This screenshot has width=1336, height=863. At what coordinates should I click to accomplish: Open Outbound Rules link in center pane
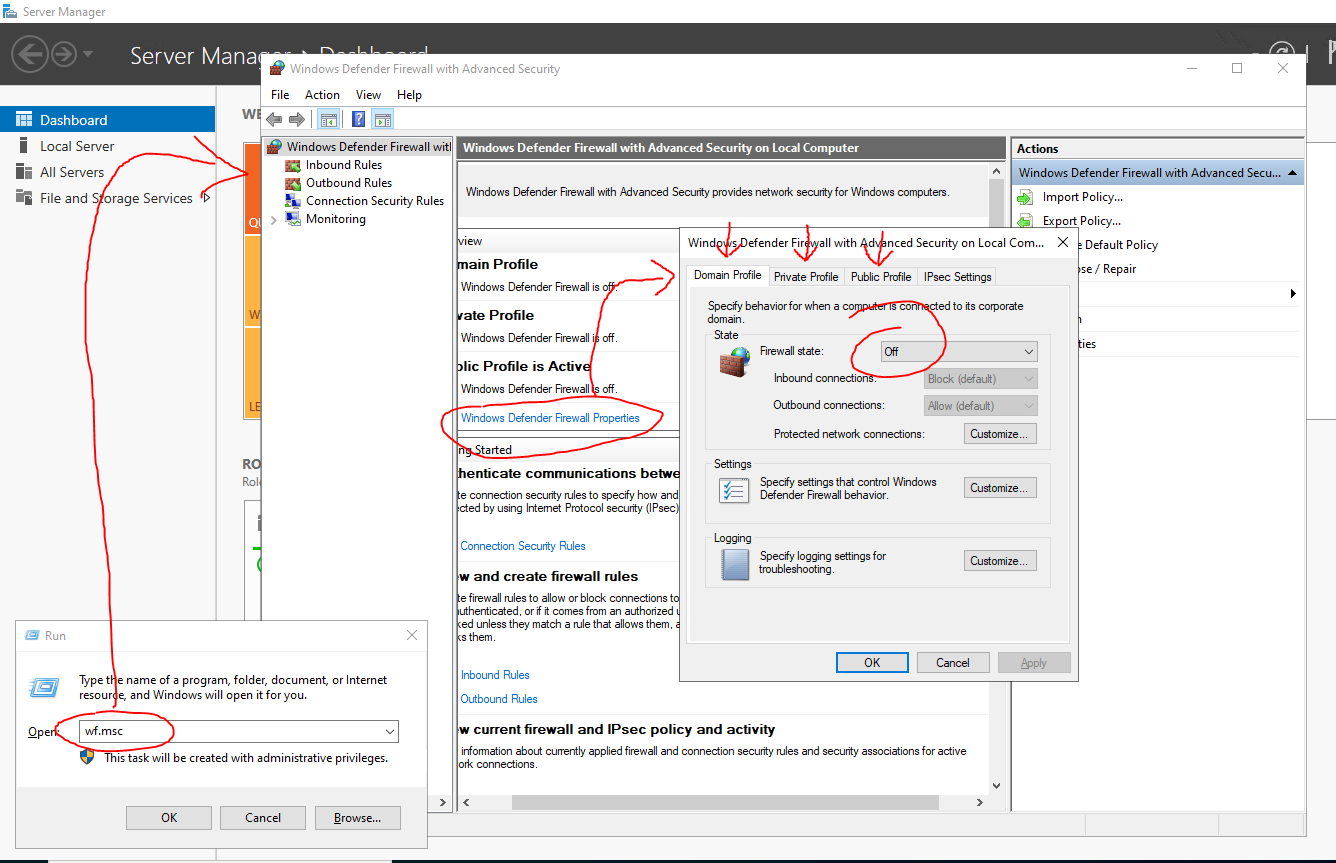click(x=499, y=699)
